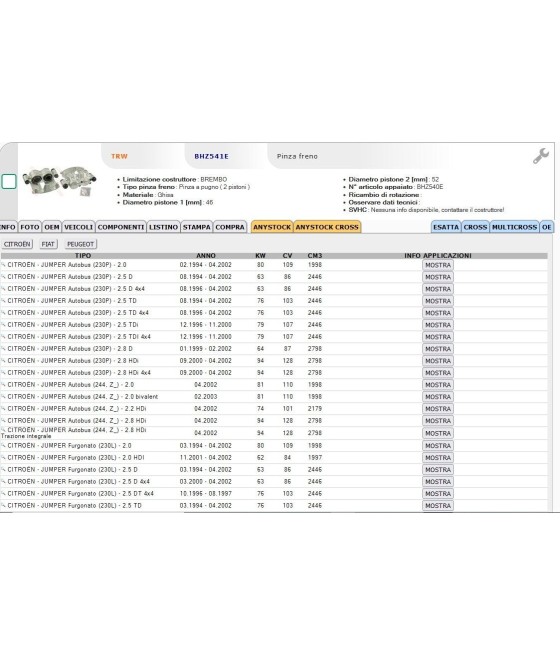
Task: Switch to the LISTINO tab
Action: (163, 227)
